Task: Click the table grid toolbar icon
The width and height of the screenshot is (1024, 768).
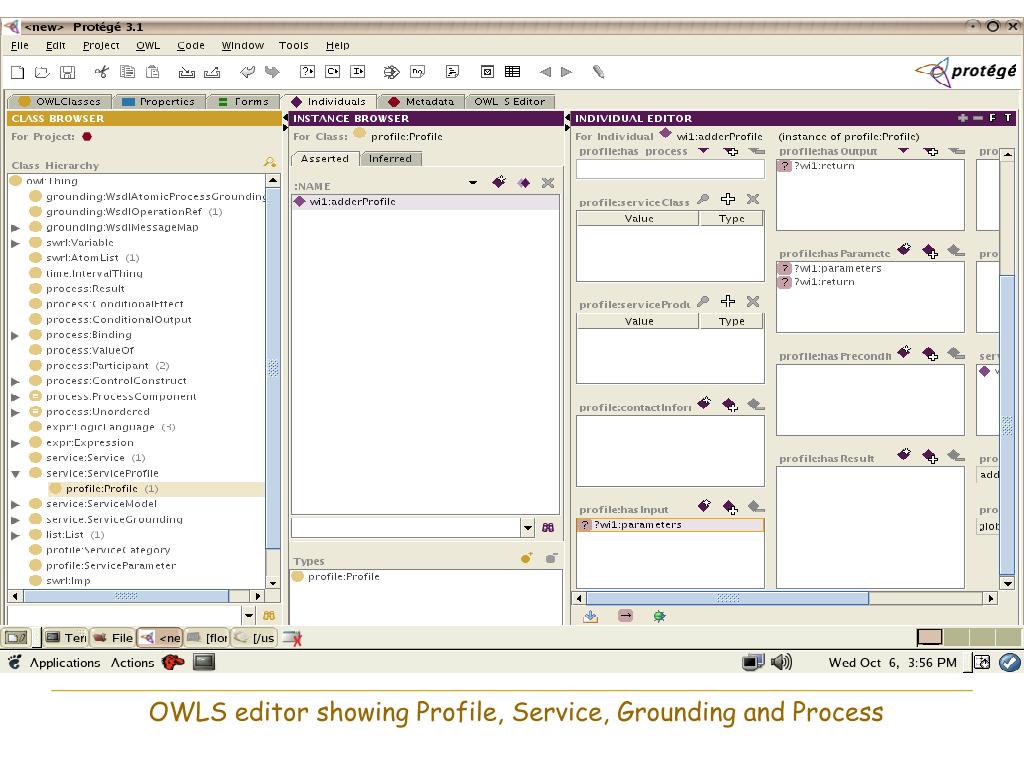Action: click(x=513, y=72)
